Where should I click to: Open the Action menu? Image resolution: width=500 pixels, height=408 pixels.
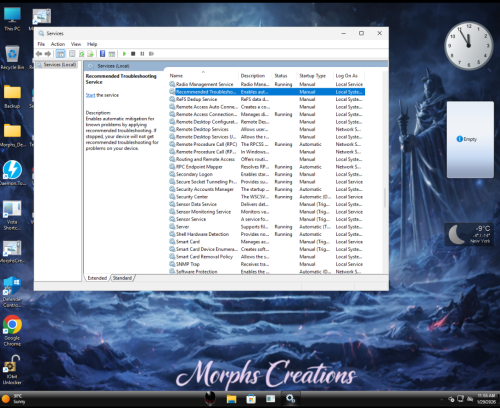tap(58, 44)
